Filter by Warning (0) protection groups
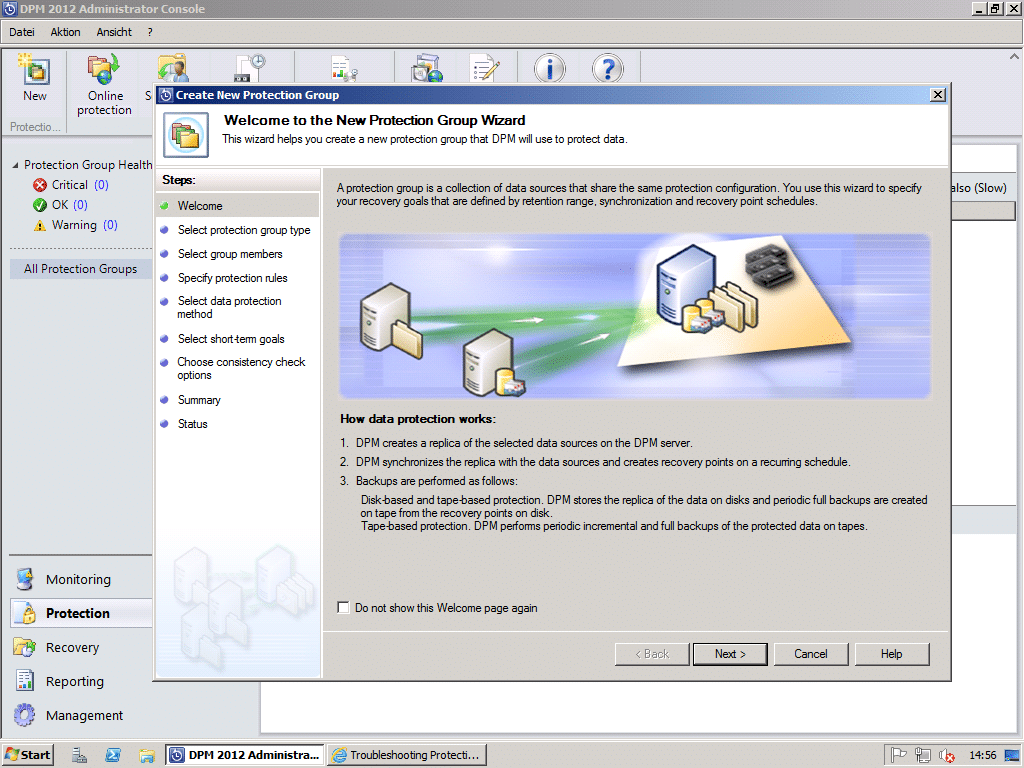The height and width of the screenshot is (768, 1024). click(75, 225)
